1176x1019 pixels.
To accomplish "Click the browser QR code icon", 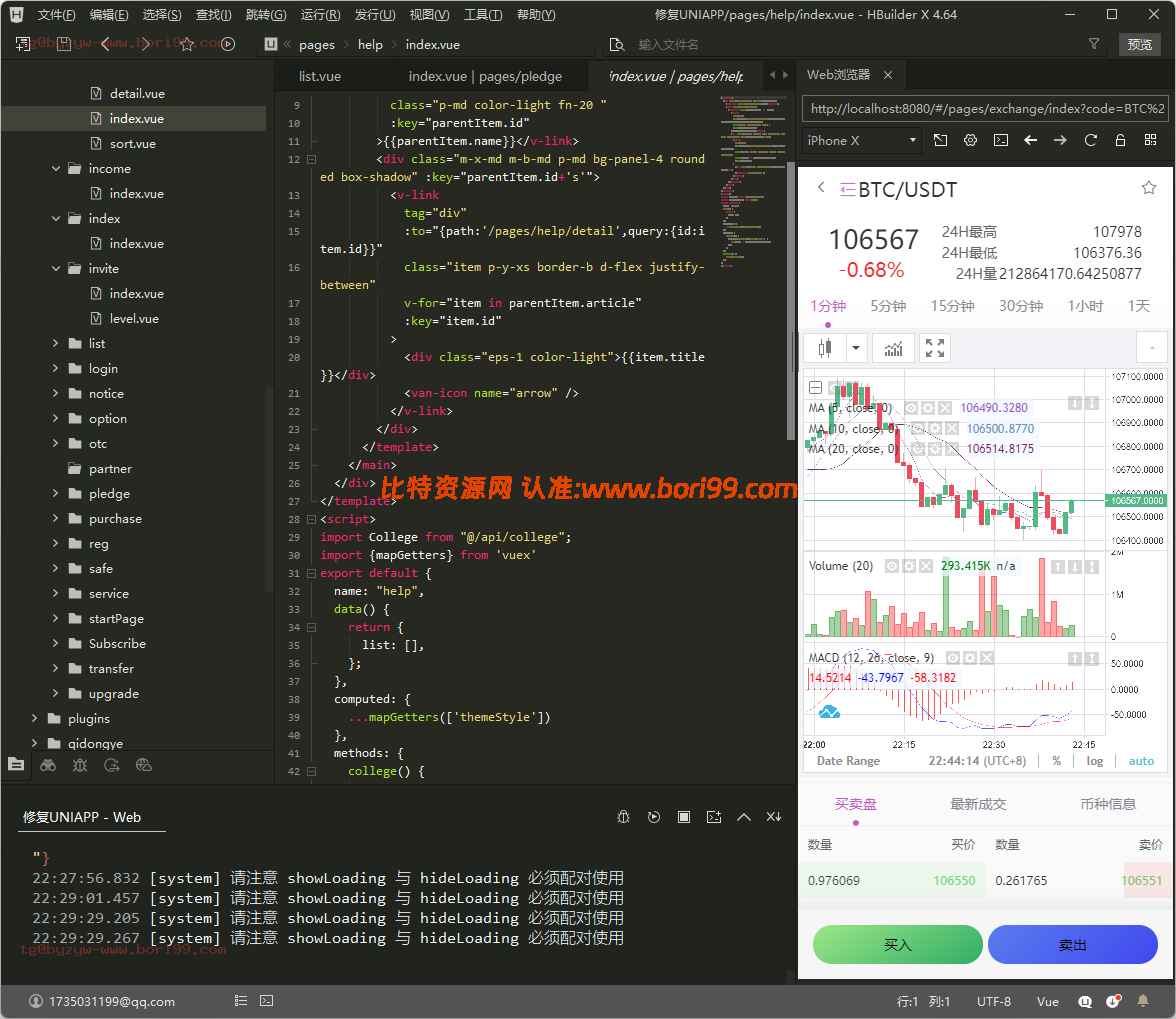I will pos(1150,140).
